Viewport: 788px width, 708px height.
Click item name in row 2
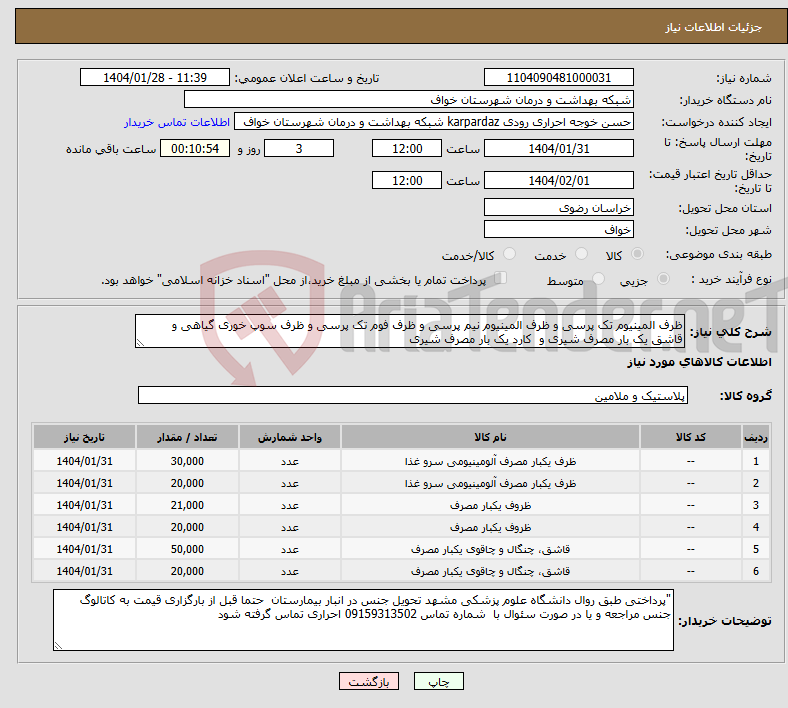tap(490, 483)
